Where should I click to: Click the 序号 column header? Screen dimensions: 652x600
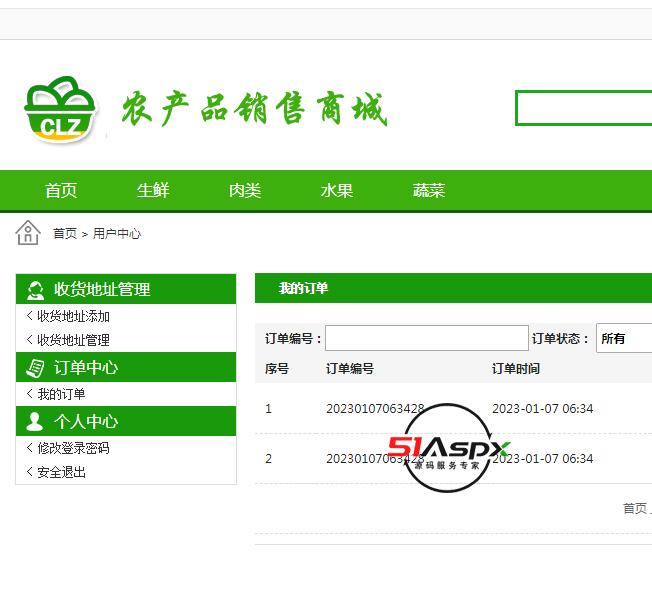[x=277, y=369]
